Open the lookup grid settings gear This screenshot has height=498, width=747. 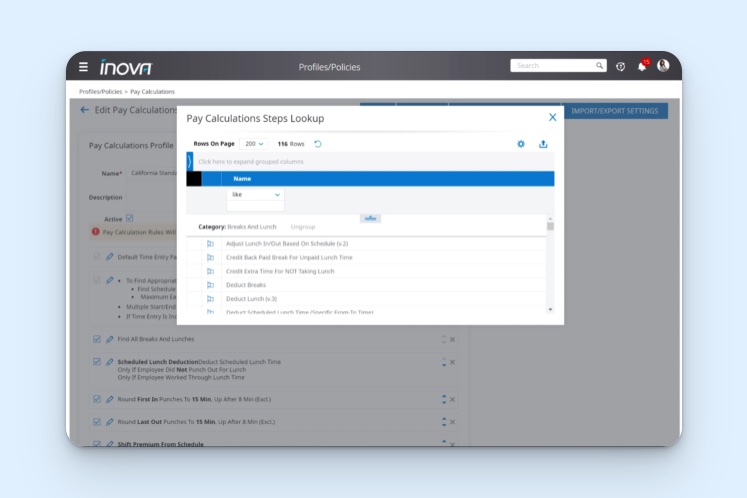tap(521, 144)
